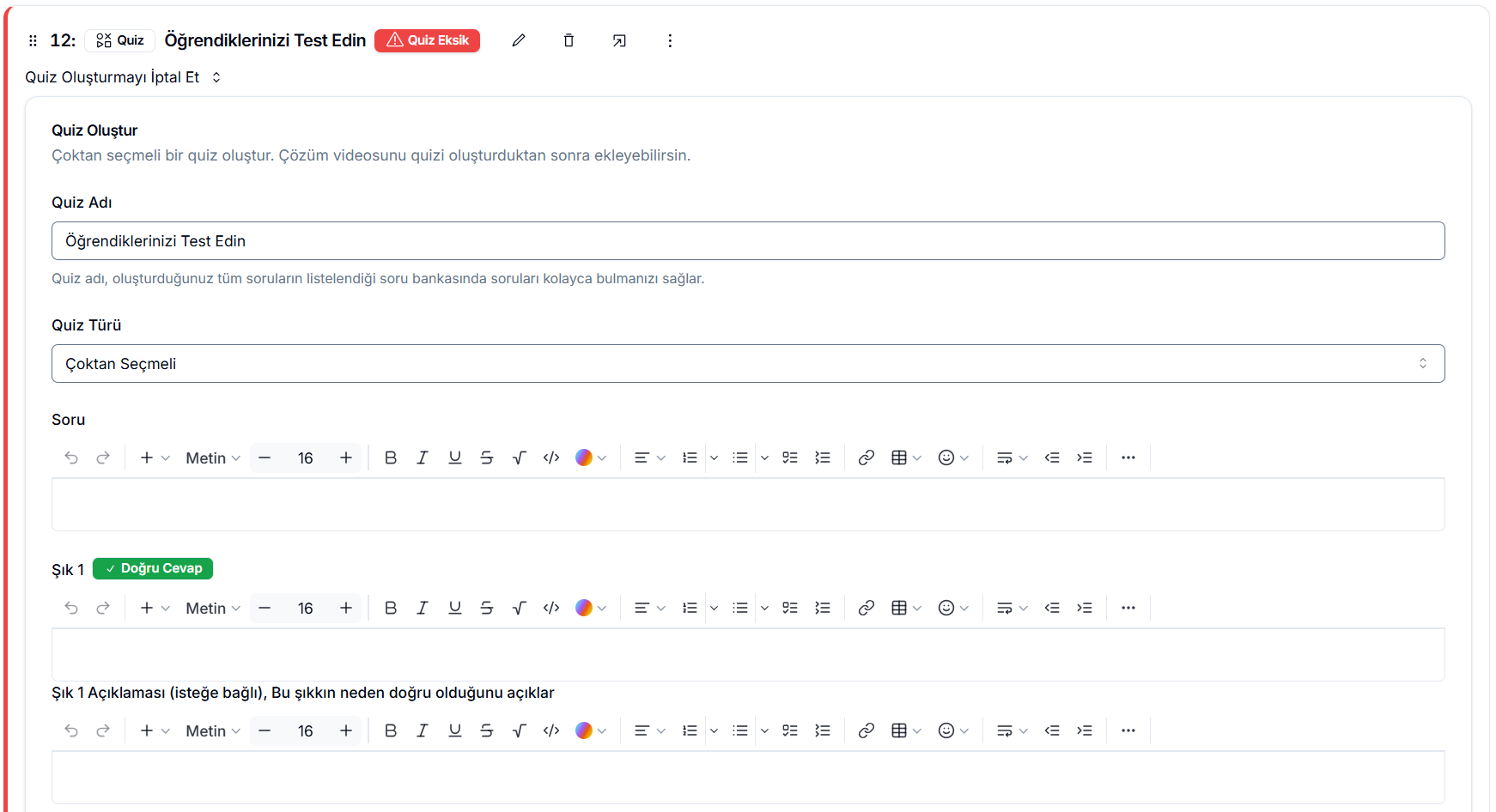The width and height of the screenshot is (1496, 812).
Task: Open Metin style dropdown in Şık 1 editor
Action: click(x=213, y=608)
